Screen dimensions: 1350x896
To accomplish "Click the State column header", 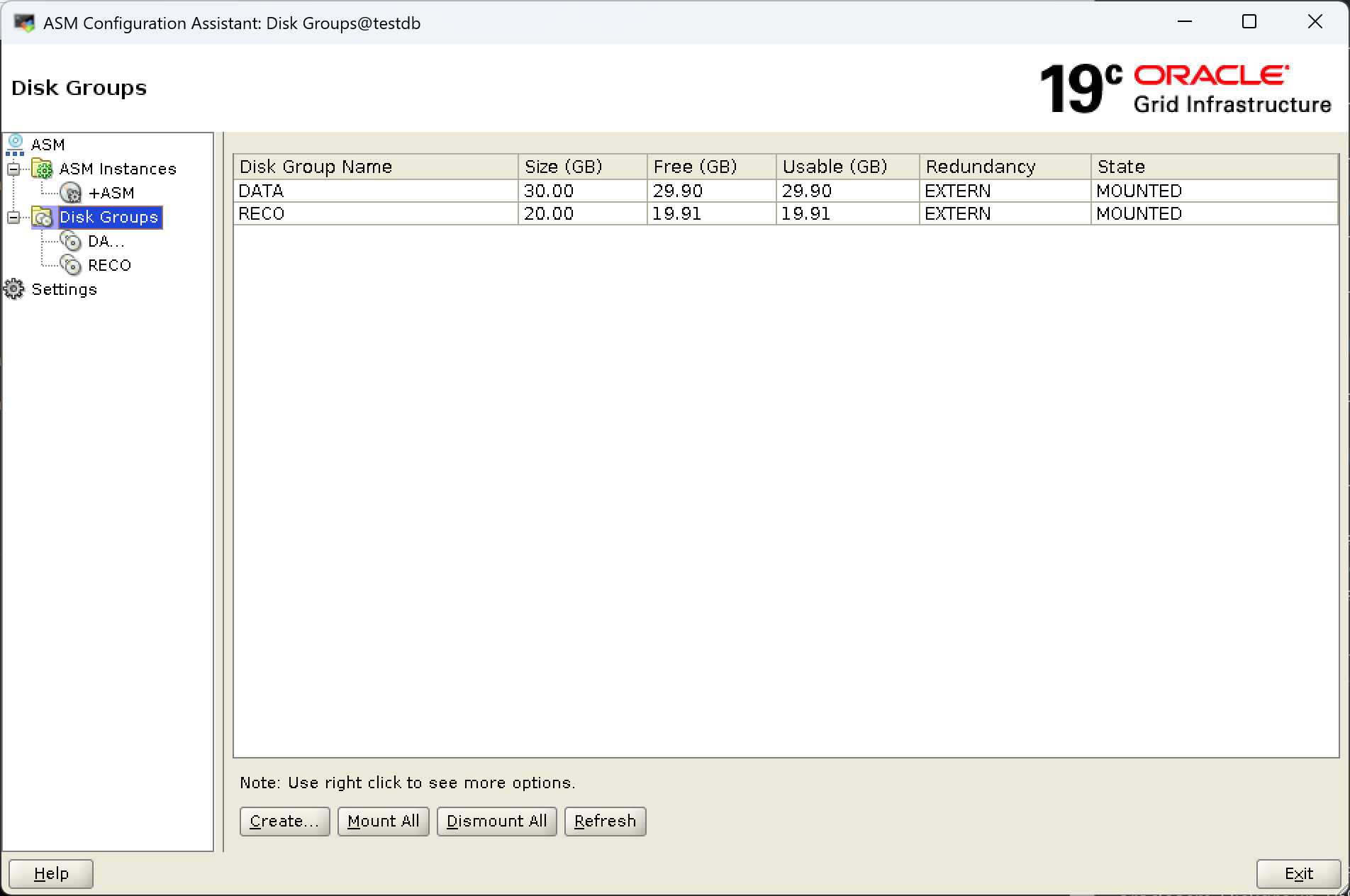I will [1215, 167].
